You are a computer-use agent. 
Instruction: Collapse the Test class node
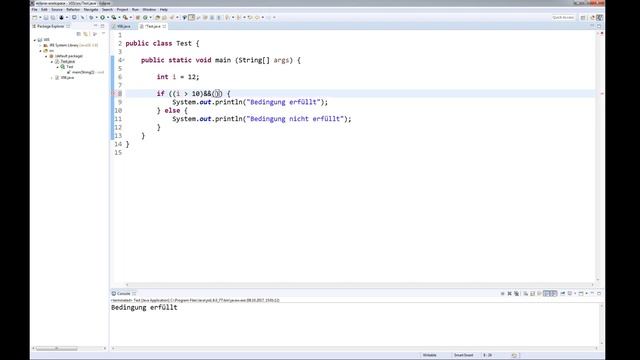58,67
